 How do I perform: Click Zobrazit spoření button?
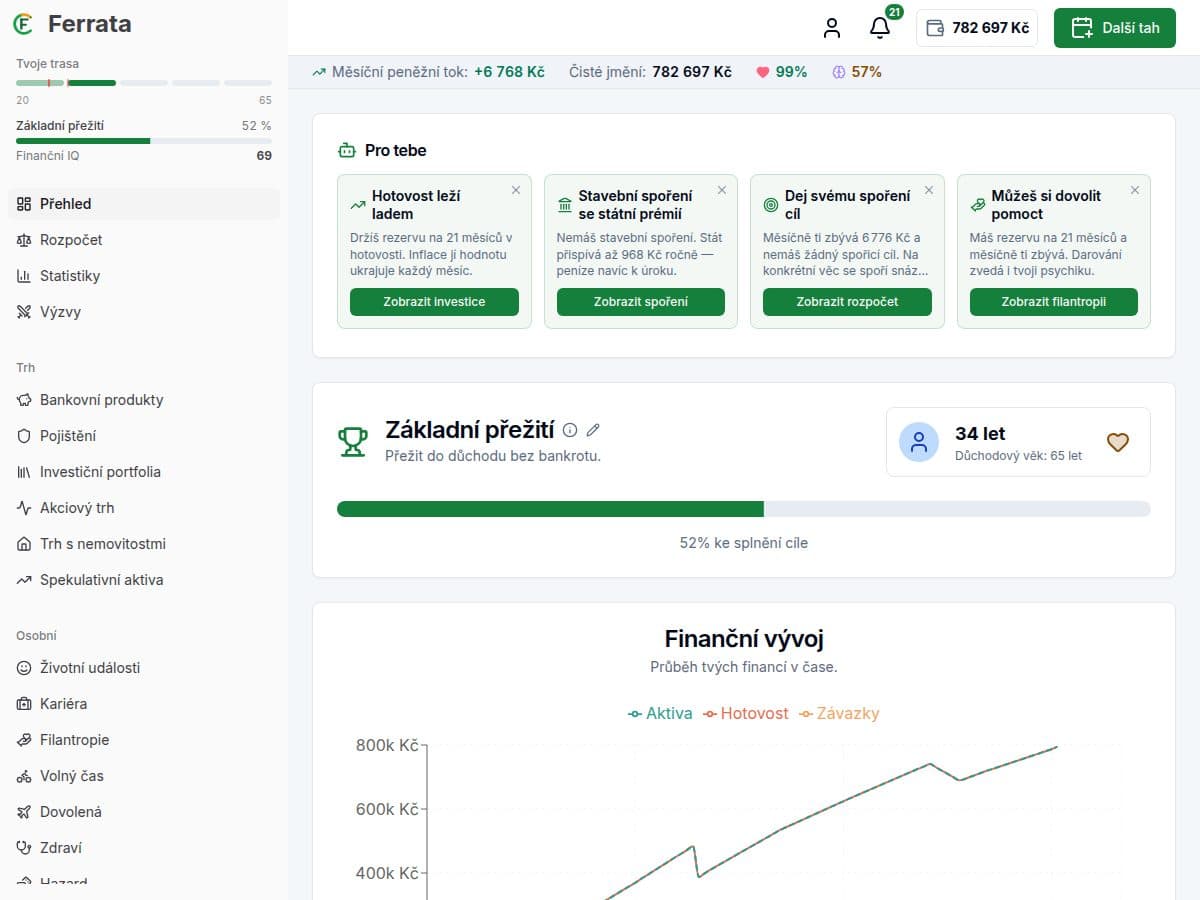pos(641,302)
